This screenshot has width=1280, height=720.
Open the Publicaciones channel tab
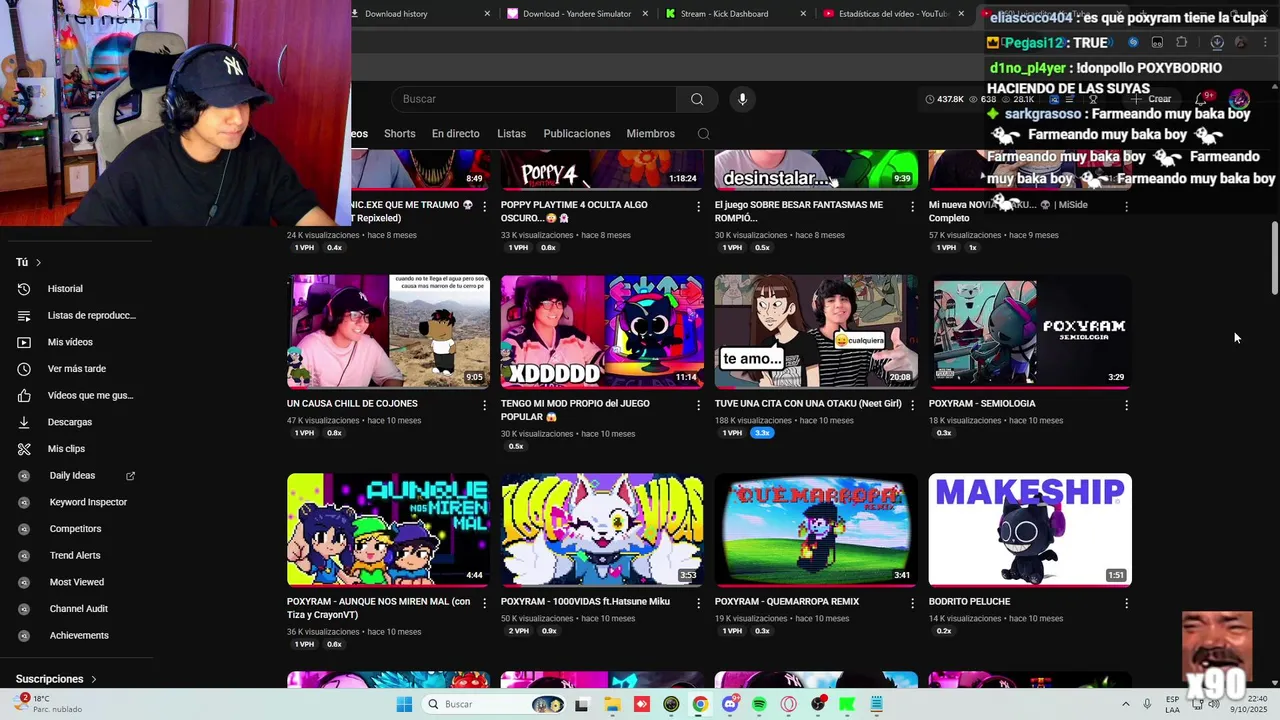(576, 134)
